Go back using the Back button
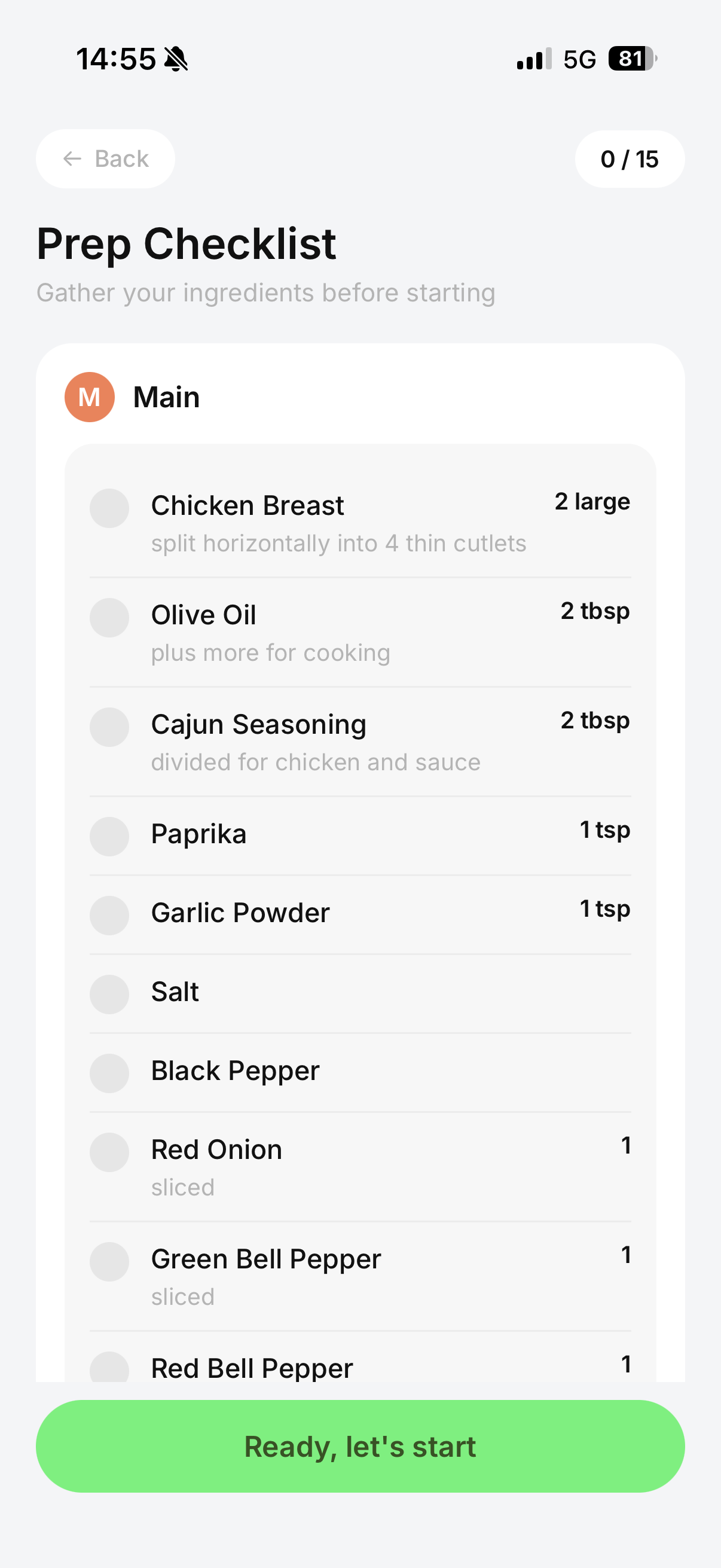This screenshot has width=721, height=1568. (106, 159)
